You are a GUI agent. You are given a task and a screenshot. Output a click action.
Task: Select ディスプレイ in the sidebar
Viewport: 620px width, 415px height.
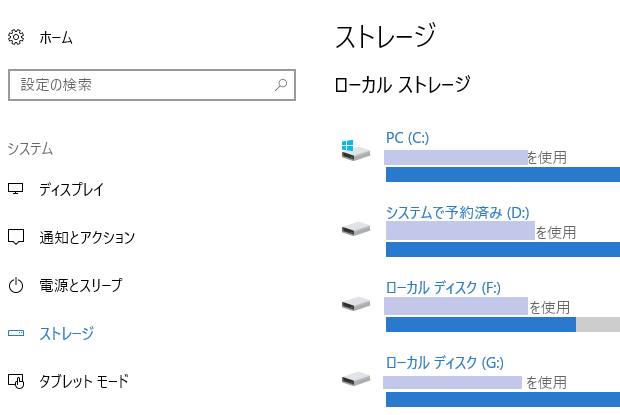[71, 189]
